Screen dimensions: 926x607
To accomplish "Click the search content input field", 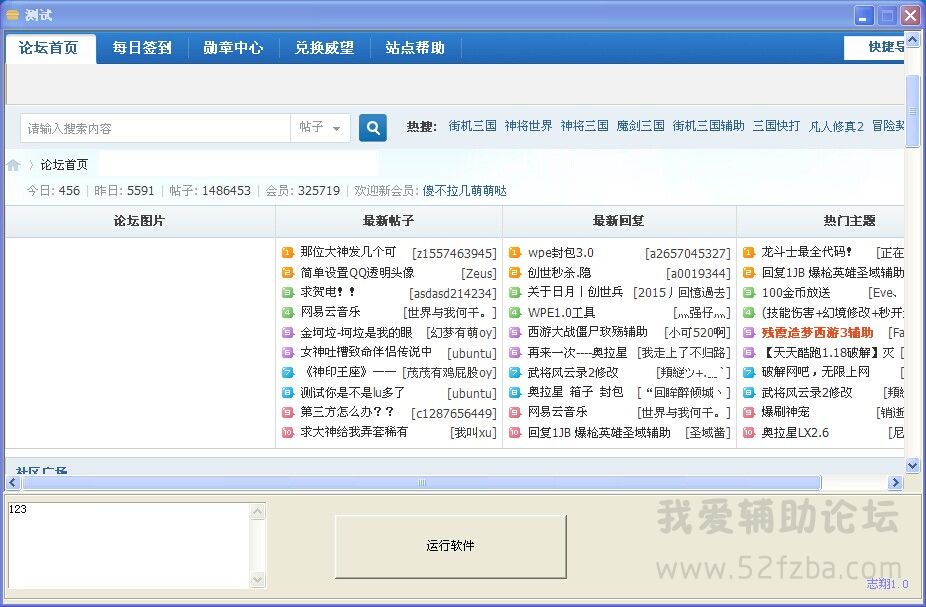I will [x=155, y=128].
